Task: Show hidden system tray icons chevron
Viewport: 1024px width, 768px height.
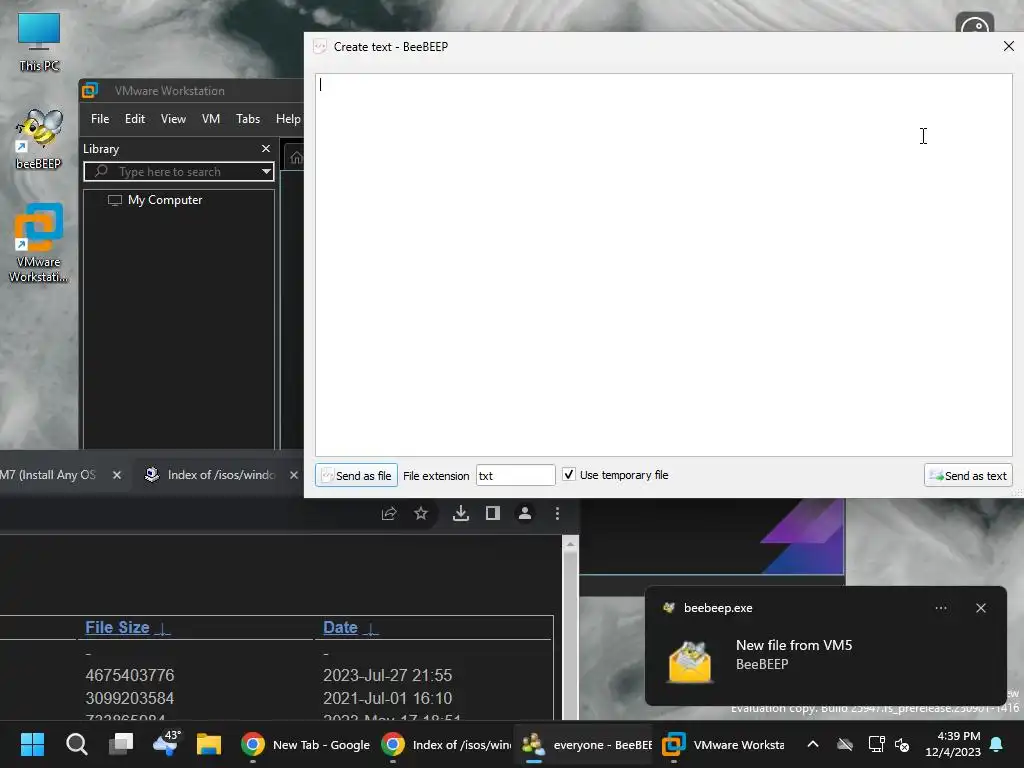Action: pos(813,744)
